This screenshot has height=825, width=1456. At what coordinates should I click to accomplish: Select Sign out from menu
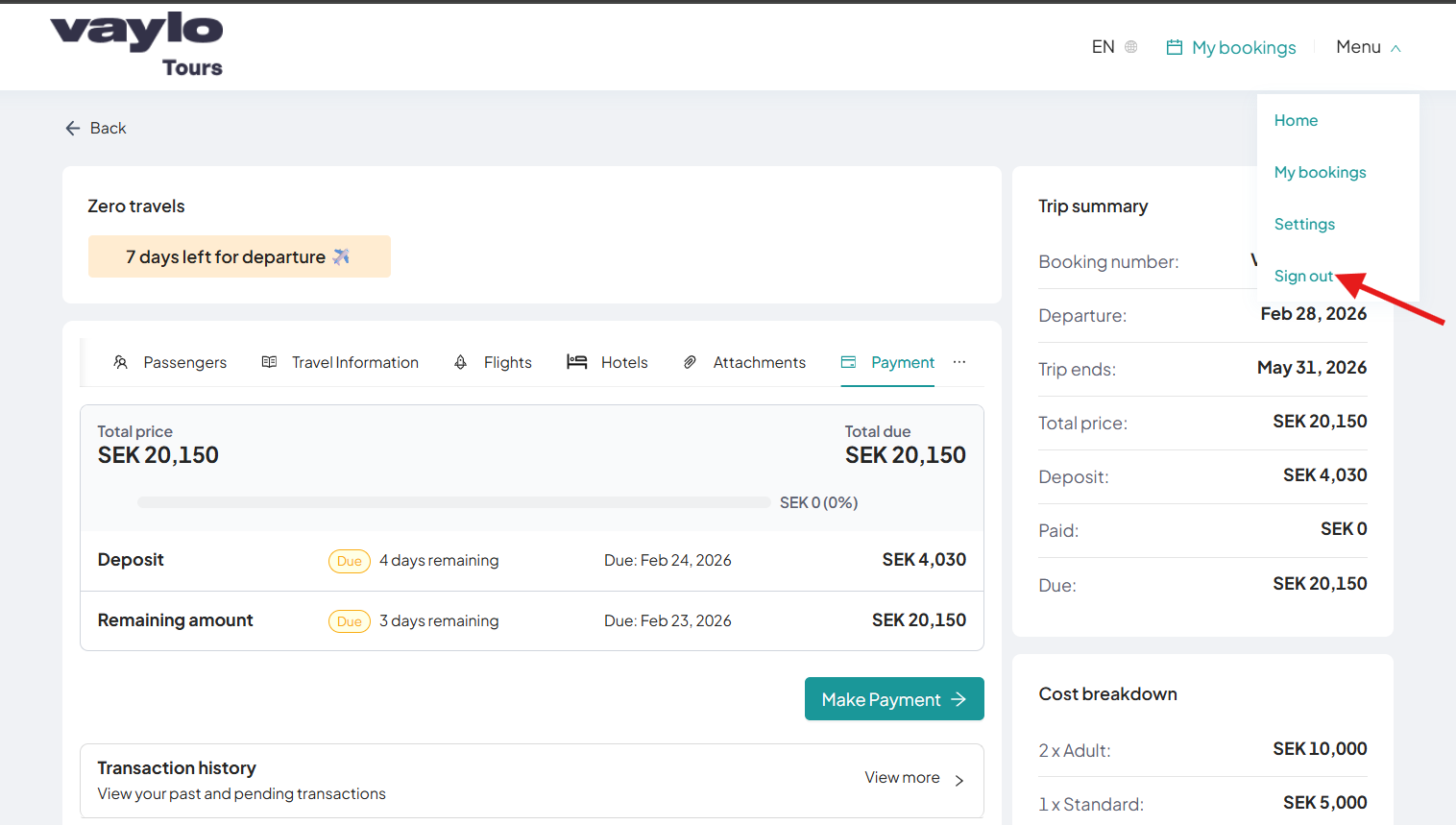coord(1302,276)
